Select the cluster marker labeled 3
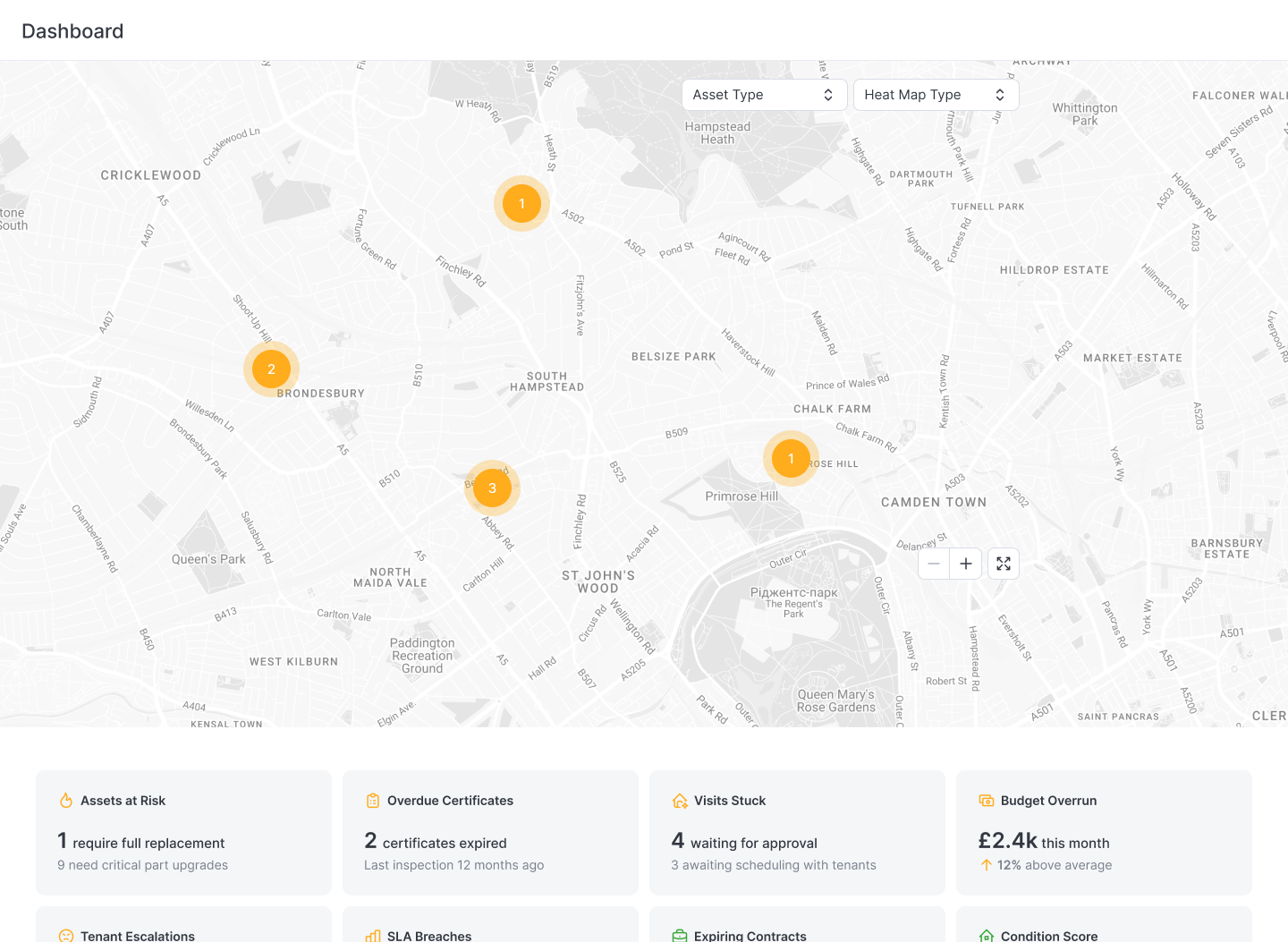The height and width of the screenshot is (942, 1288). point(492,488)
